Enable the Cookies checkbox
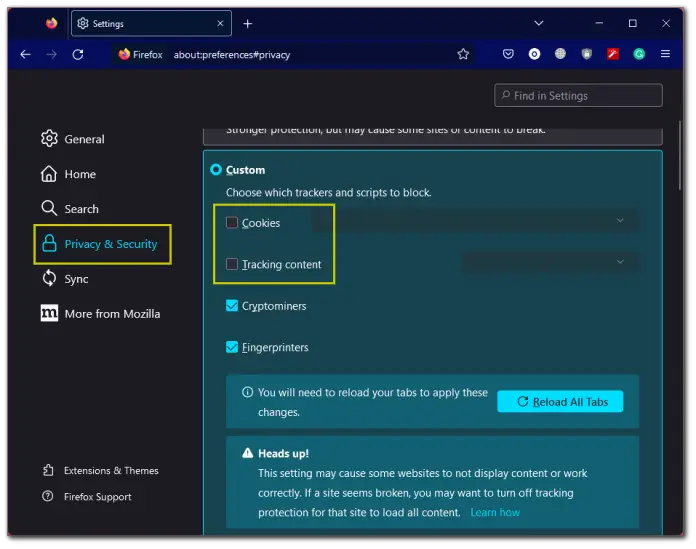The height and width of the screenshot is (549, 696). point(232,222)
